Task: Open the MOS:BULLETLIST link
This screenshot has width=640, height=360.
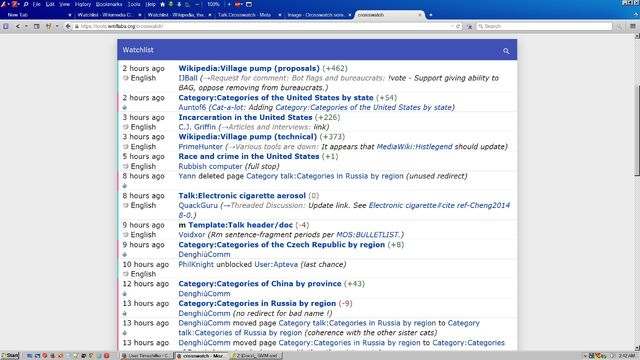Action: [x=368, y=235]
